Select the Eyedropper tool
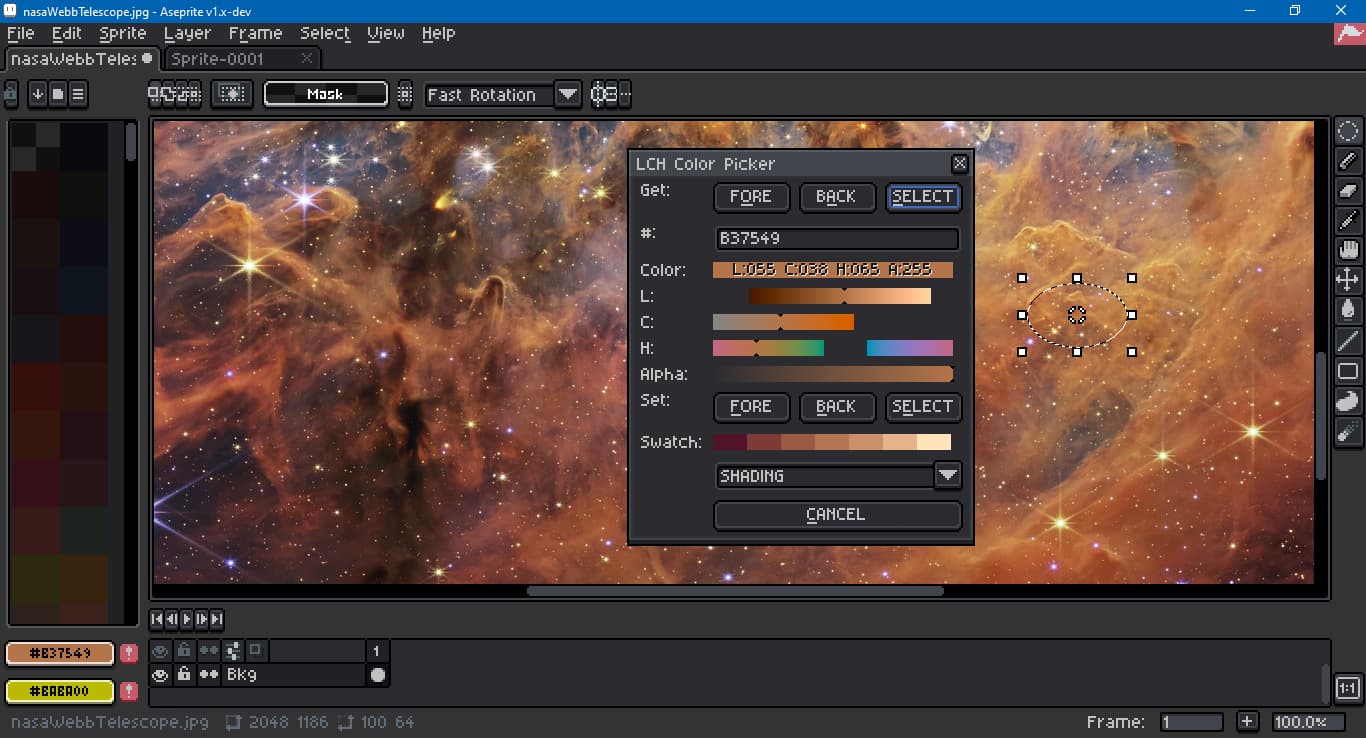The width and height of the screenshot is (1366, 738). click(1348, 220)
